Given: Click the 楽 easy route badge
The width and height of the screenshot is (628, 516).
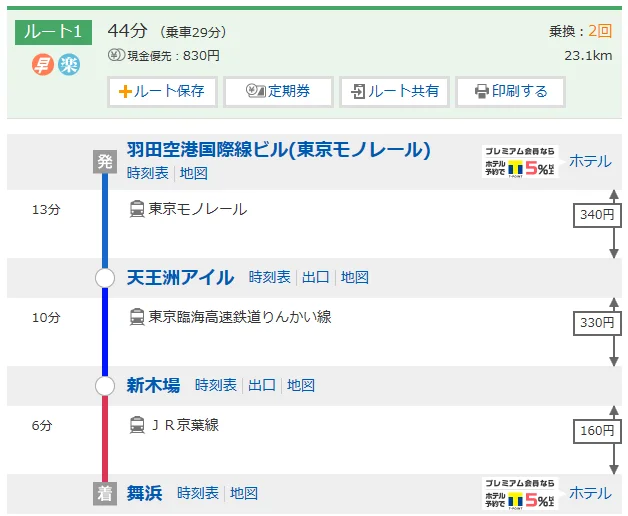Looking at the screenshot, I should (x=69, y=64).
